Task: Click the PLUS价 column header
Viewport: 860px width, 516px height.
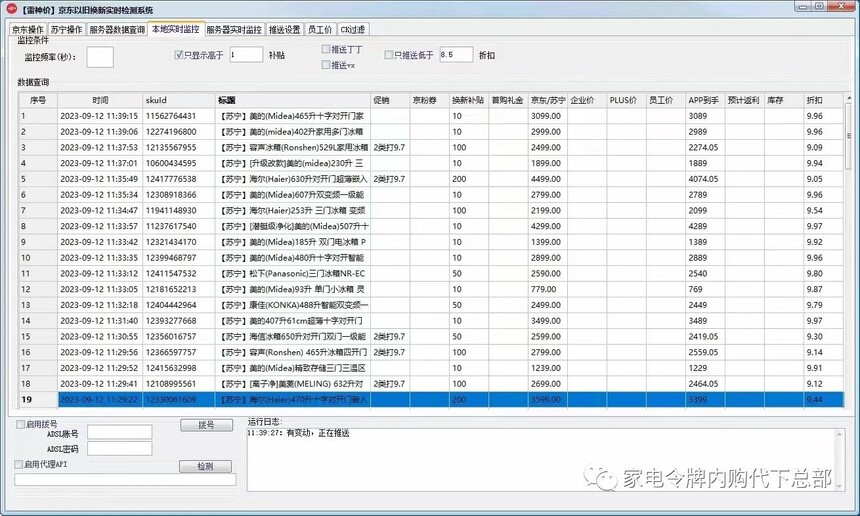Action: [627, 100]
